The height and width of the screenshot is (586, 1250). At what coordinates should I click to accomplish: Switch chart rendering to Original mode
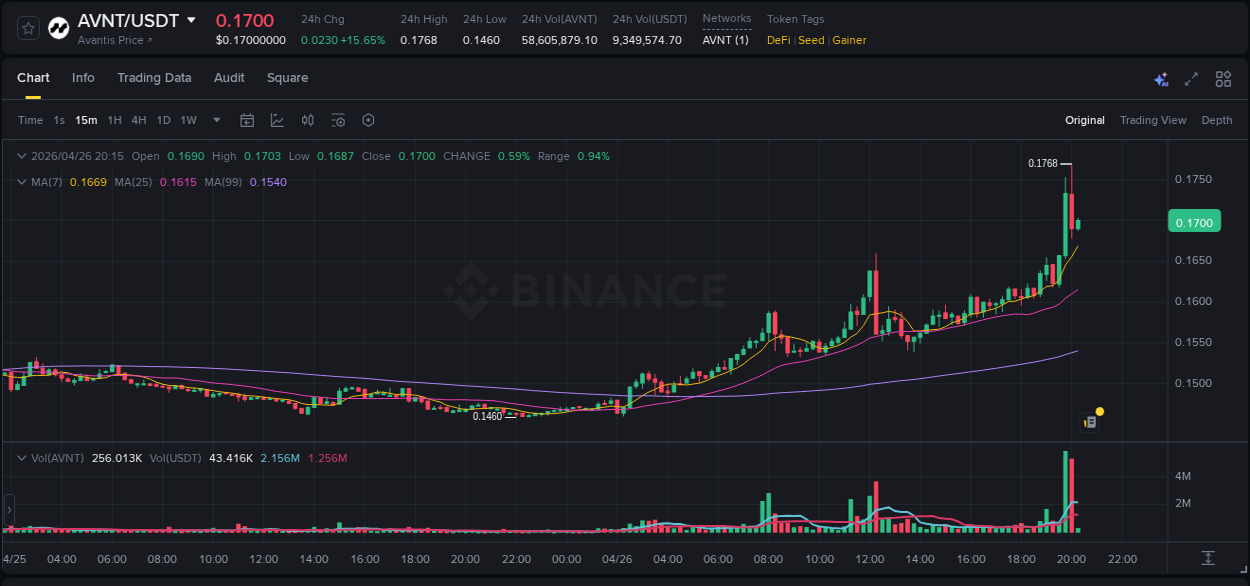[1084, 120]
